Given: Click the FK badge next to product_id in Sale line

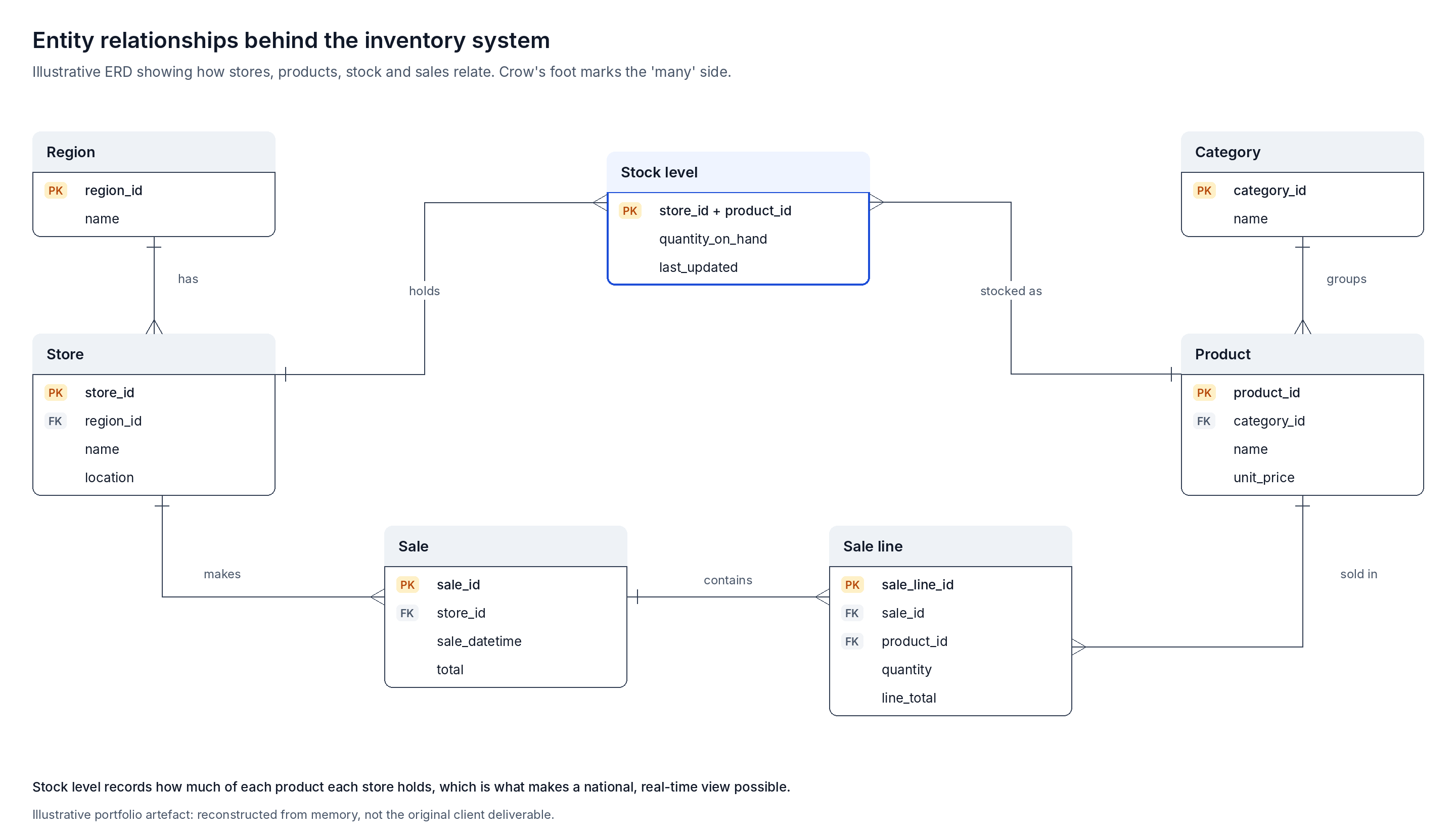Looking at the screenshot, I should pyautogui.click(x=852, y=641).
